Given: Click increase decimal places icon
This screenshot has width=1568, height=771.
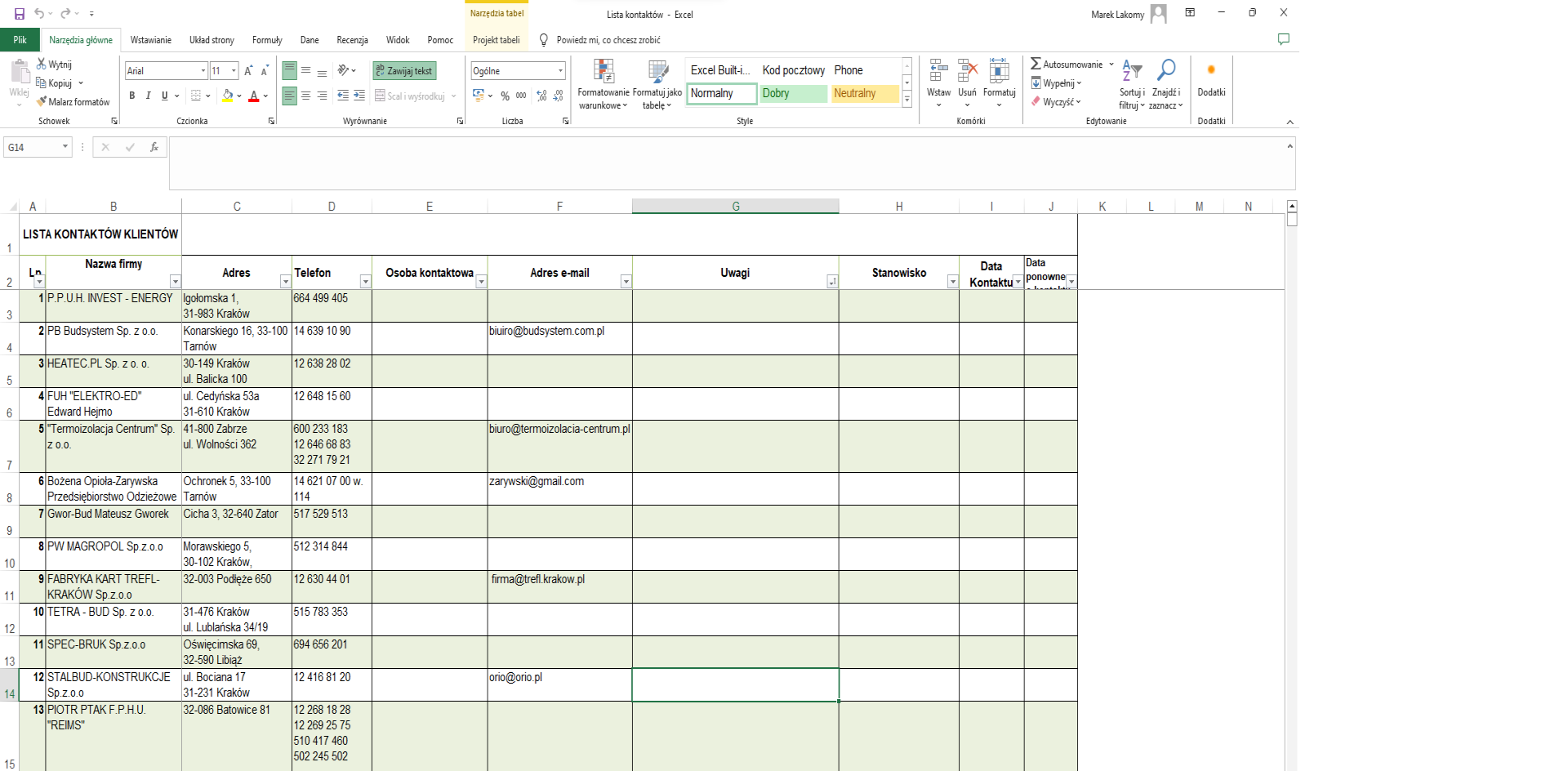Looking at the screenshot, I should tap(541, 96).
